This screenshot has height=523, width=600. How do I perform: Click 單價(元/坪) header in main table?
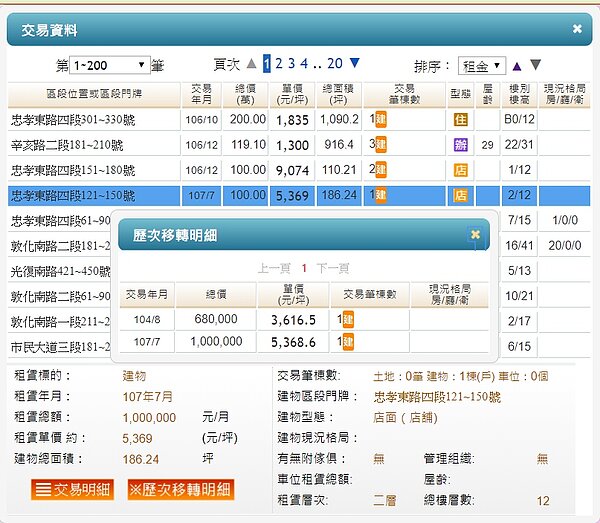tap(292, 94)
